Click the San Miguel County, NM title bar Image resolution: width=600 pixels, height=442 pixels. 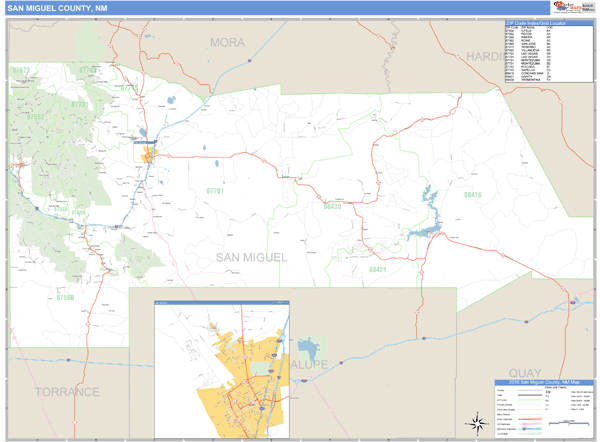pos(62,8)
